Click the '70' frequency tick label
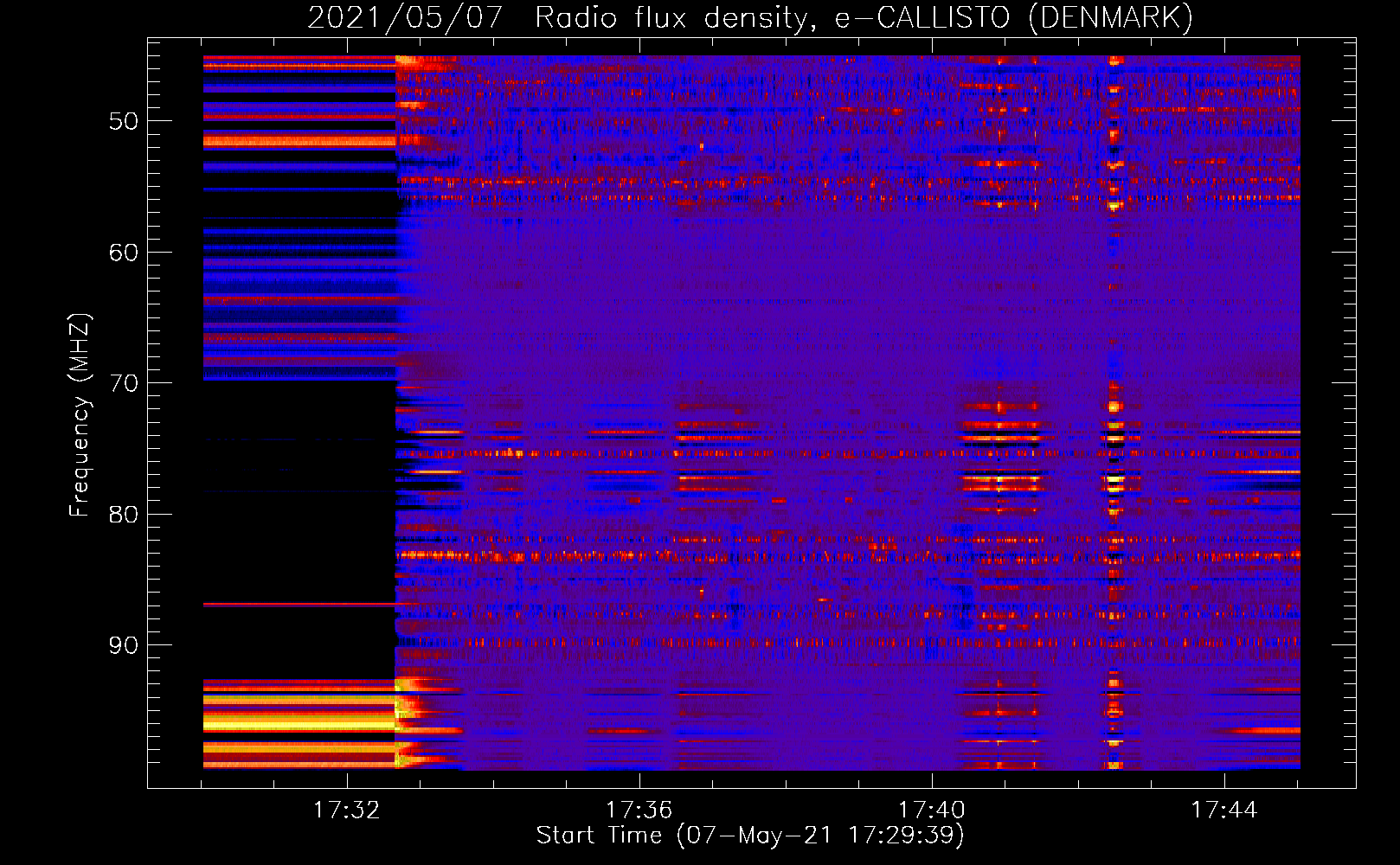Screen dimensions: 1400x865 pos(124,383)
